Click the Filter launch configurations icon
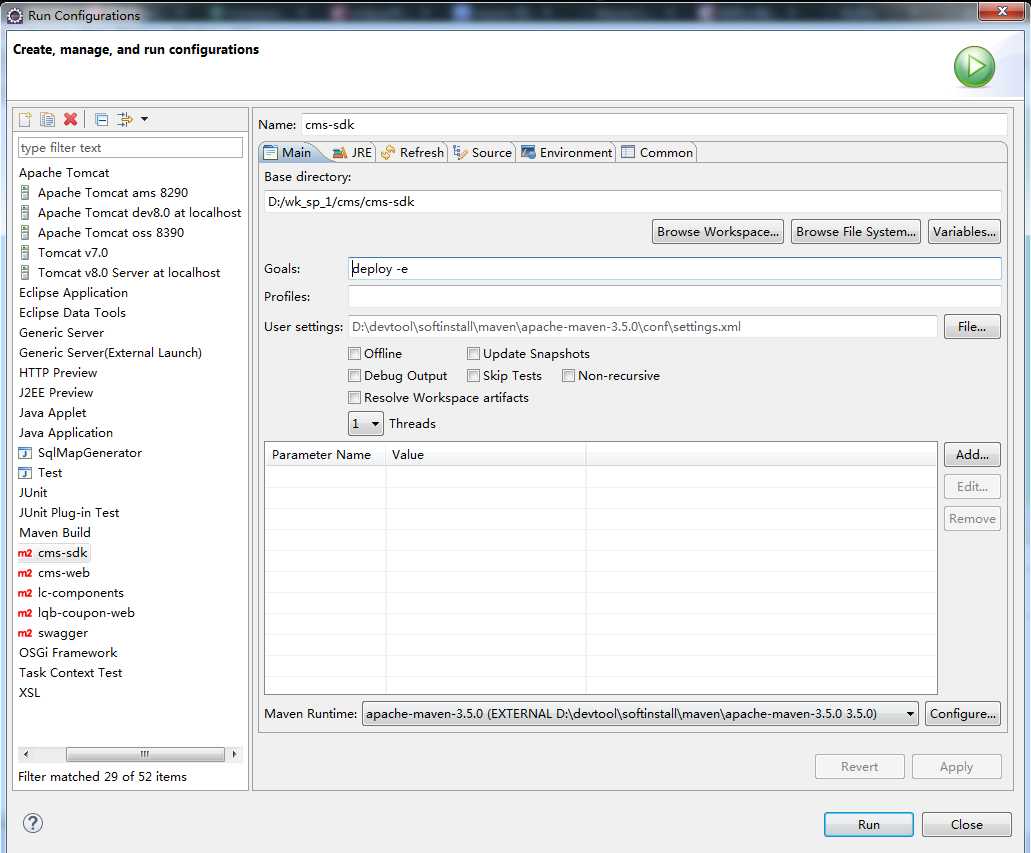This screenshot has height=853, width=1031. [x=124, y=119]
